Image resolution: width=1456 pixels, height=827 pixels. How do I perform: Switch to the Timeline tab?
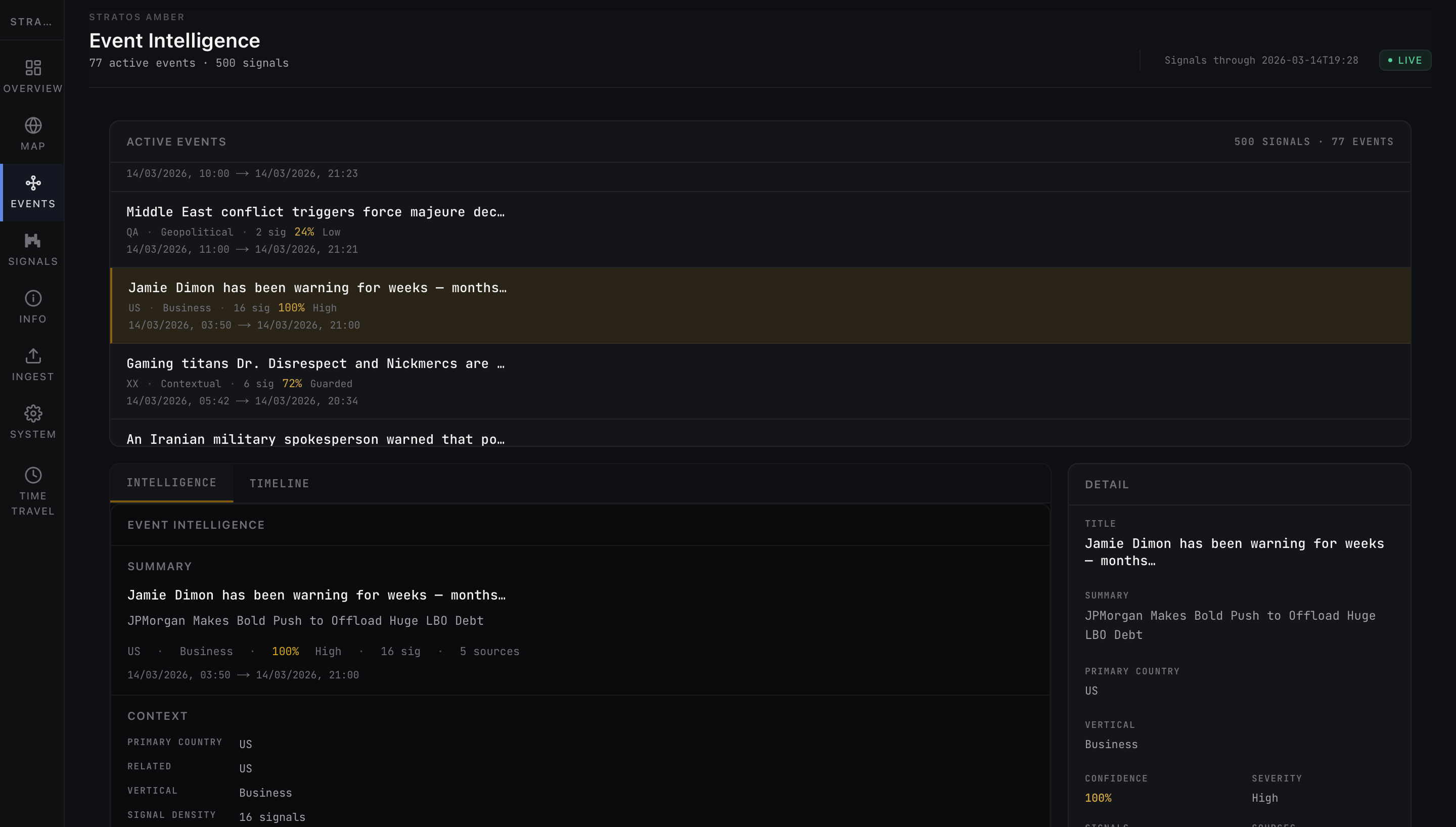tap(279, 483)
